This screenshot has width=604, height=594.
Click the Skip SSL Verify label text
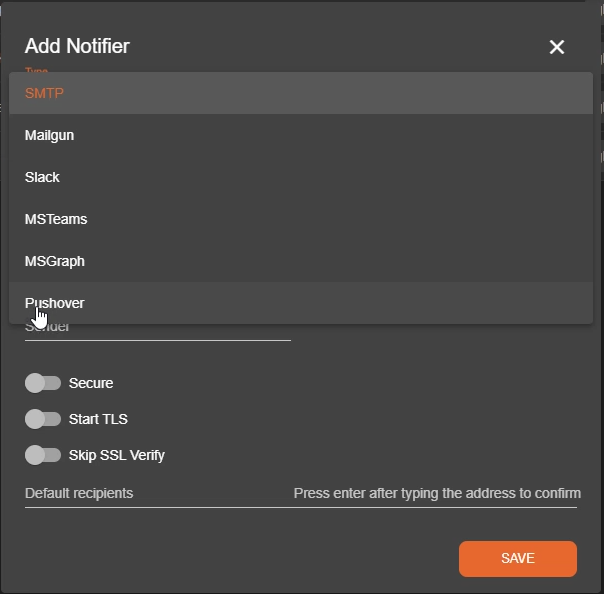117,455
